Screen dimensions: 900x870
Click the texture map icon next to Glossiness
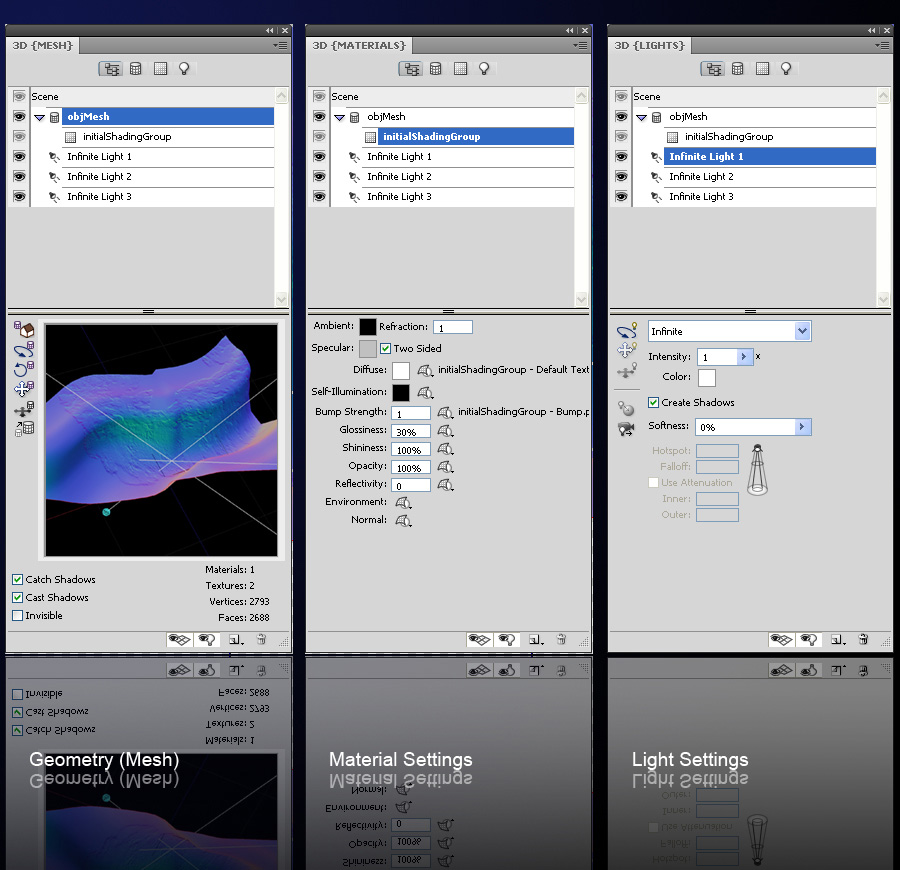[x=446, y=431]
